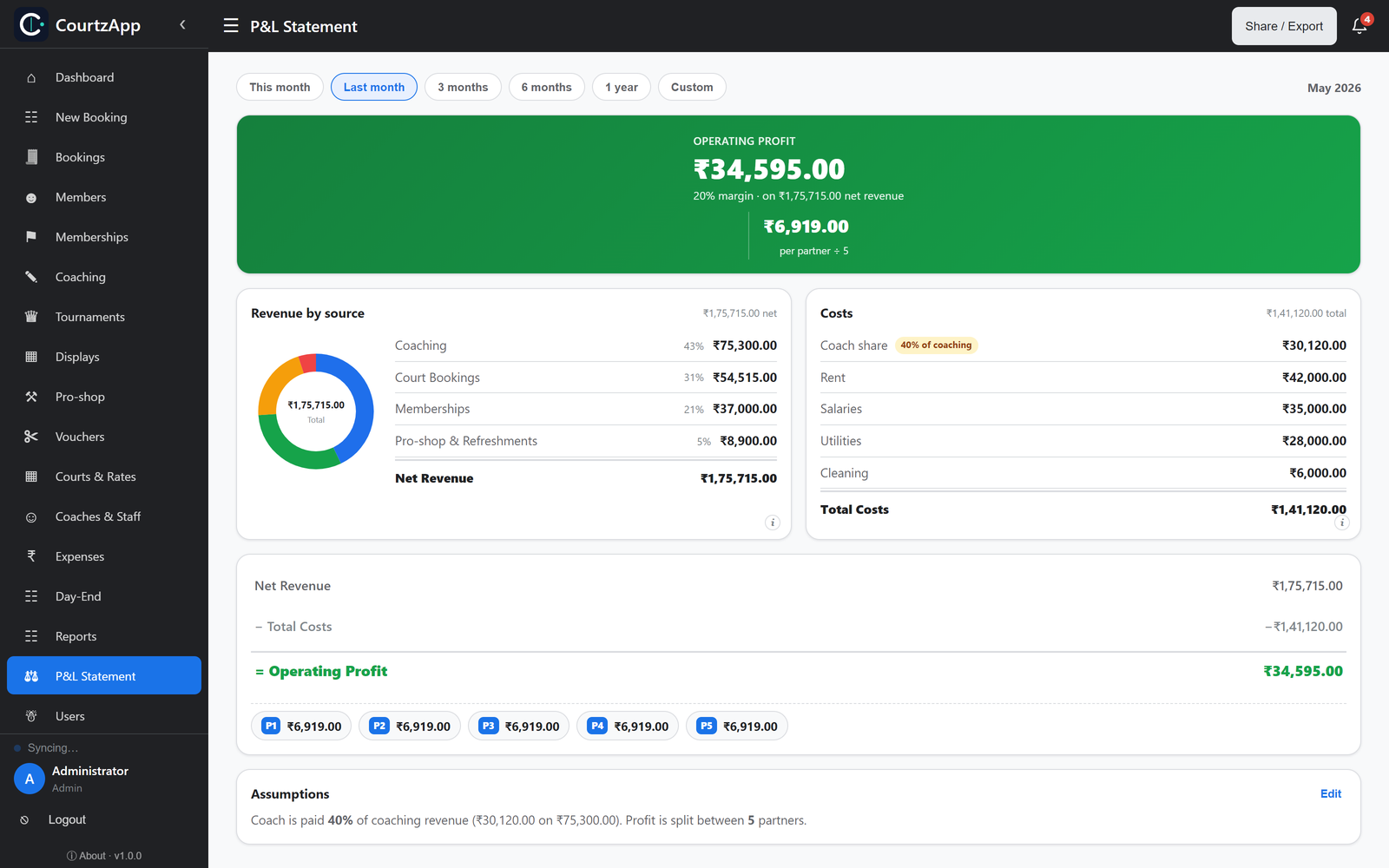Select the This month filter
This screenshot has height=868, width=1389.
[x=280, y=87]
